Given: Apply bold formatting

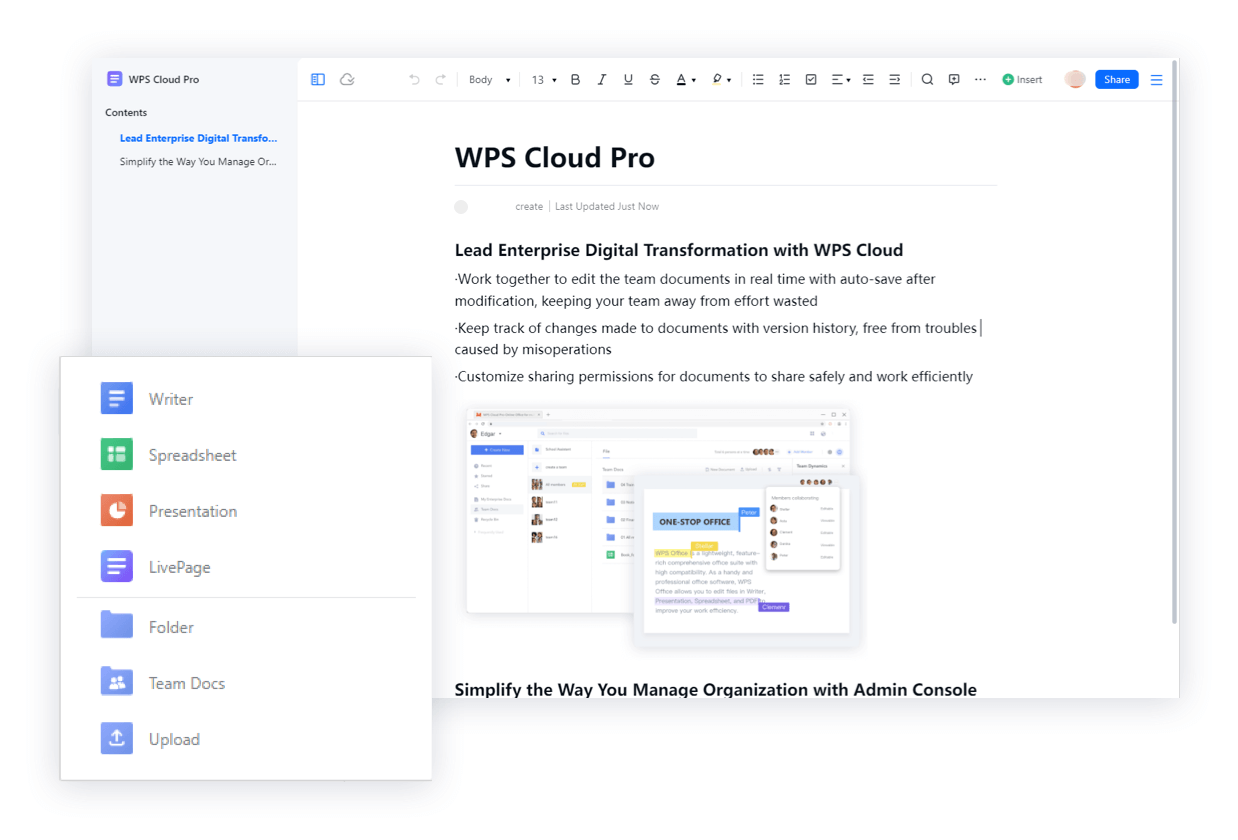Looking at the screenshot, I should pyautogui.click(x=575, y=80).
